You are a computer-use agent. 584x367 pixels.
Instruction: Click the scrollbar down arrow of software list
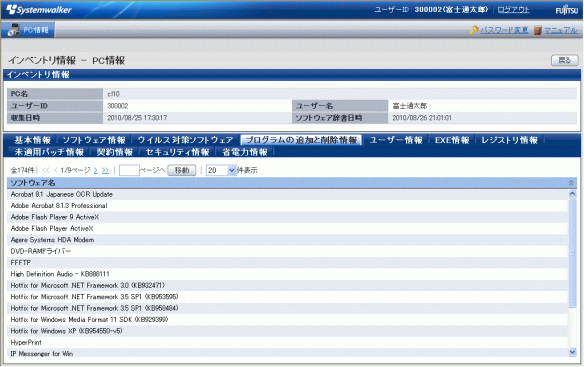pos(572,352)
